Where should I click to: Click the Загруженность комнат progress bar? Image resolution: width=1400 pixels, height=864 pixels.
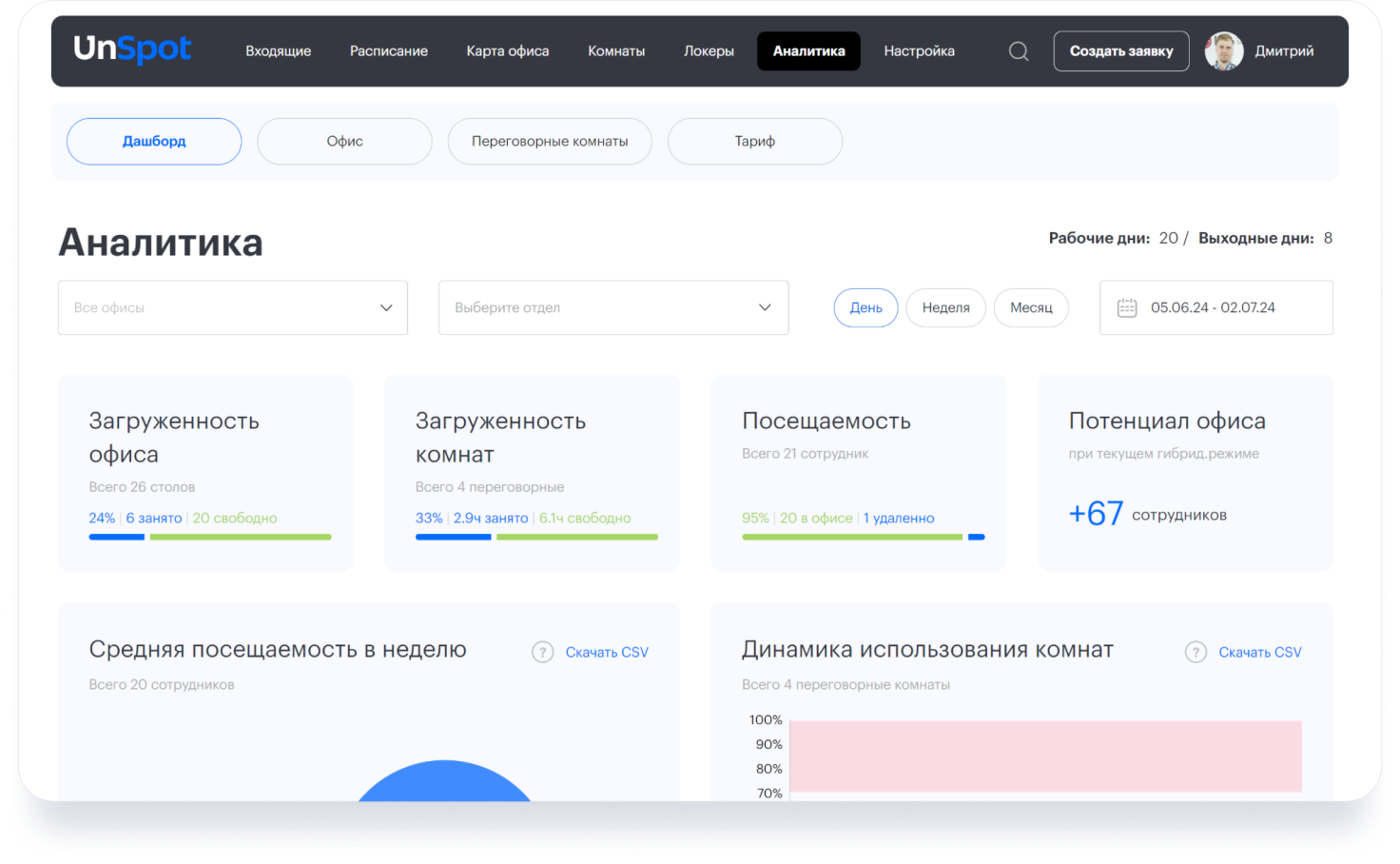[536, 537]
